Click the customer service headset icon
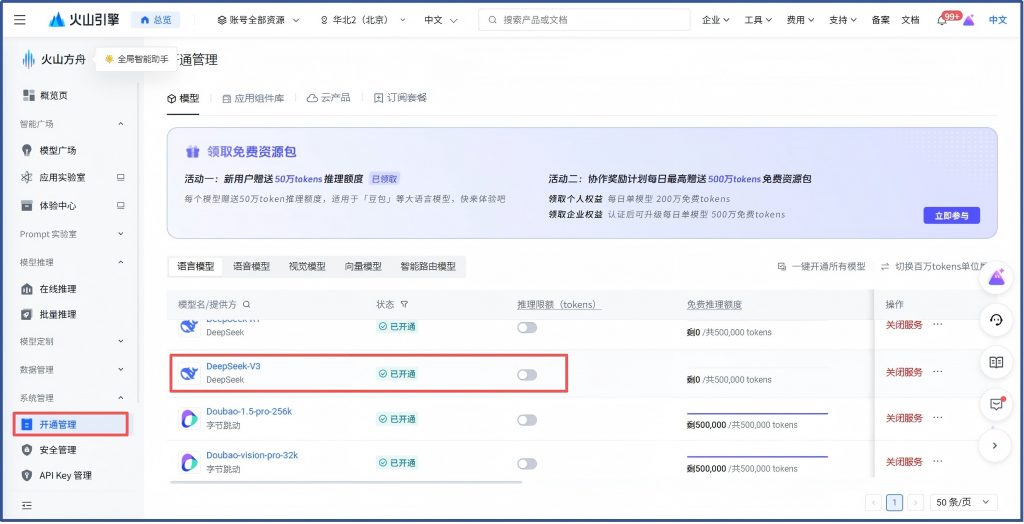 pyautogui.click(x=995, y=320)
